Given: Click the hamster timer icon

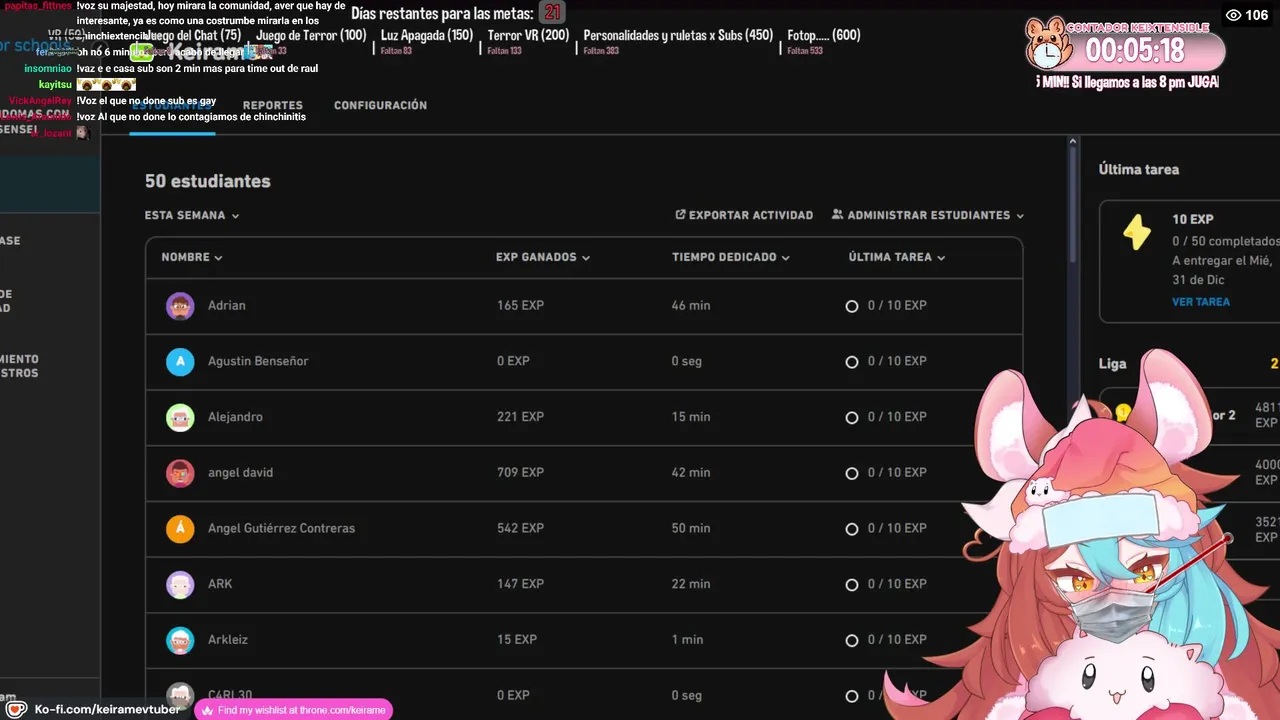Looking at the screenshot, I should pos(1050,43).
